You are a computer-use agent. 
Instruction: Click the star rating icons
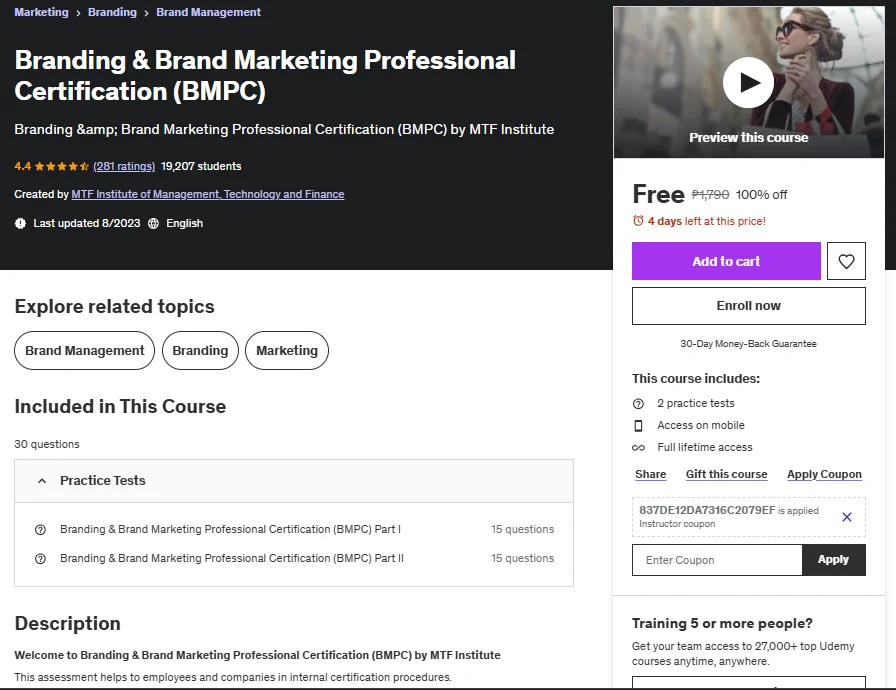(62, 166)
